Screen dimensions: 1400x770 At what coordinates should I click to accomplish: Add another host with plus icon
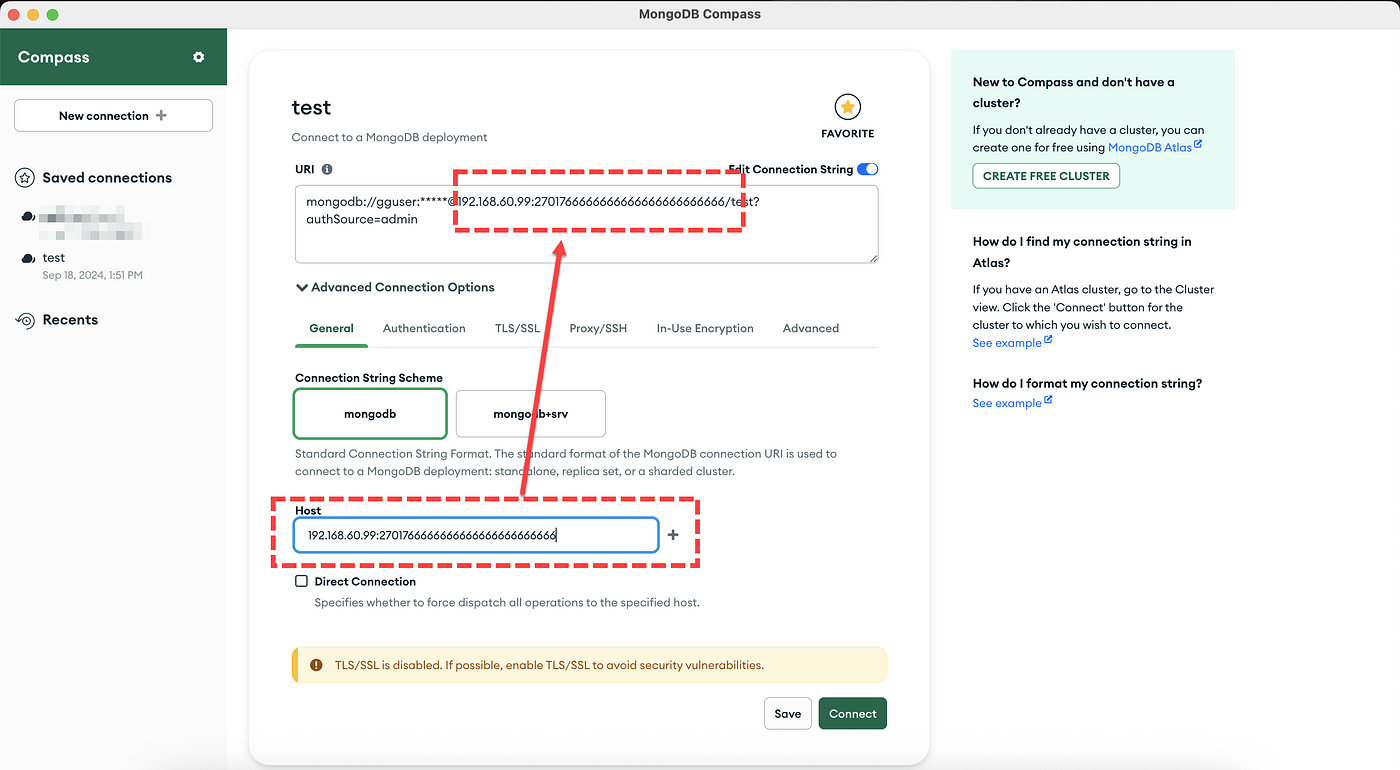(673, 535)
